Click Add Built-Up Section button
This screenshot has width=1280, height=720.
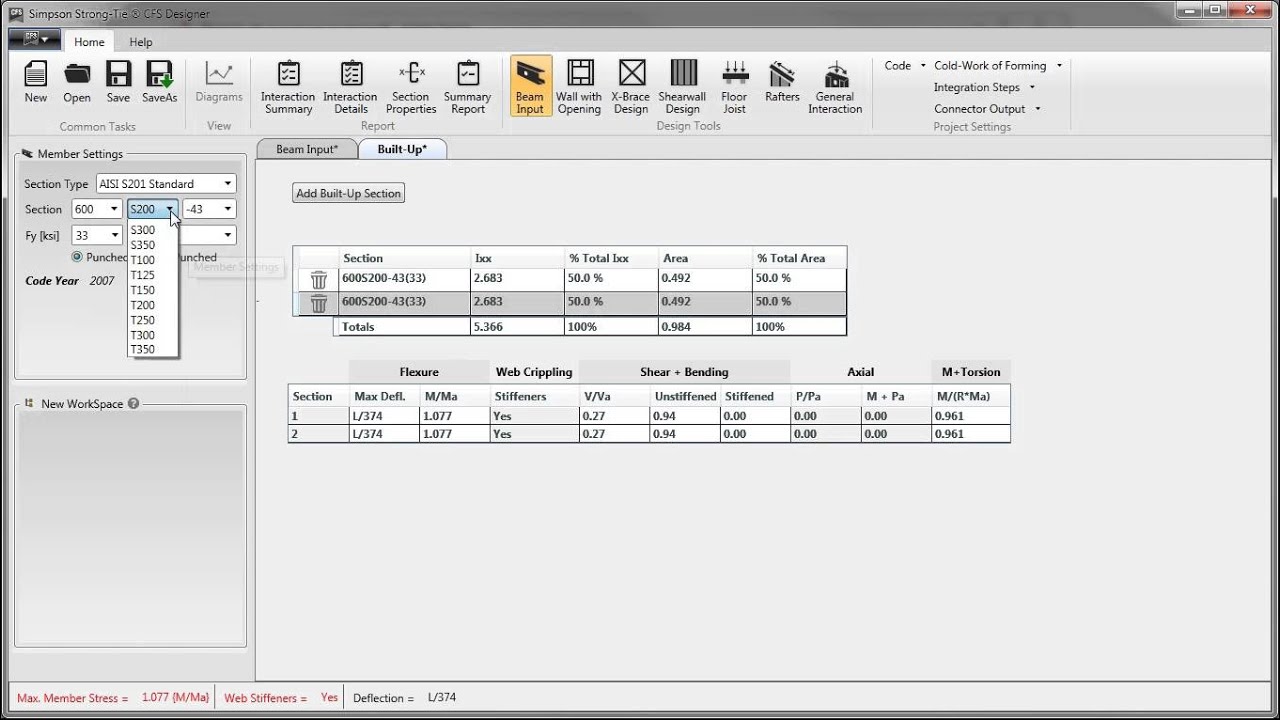pos(349,194)
